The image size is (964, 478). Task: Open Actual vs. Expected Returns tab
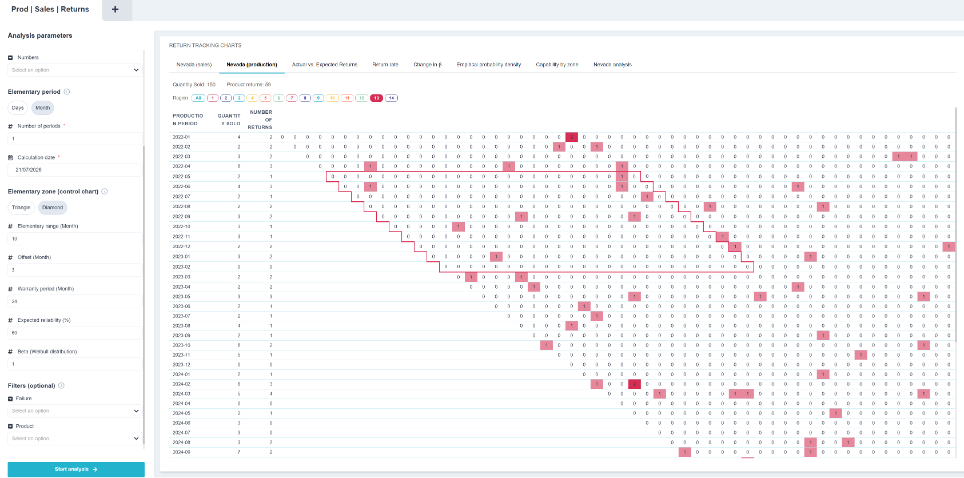(x=323, y=64)
